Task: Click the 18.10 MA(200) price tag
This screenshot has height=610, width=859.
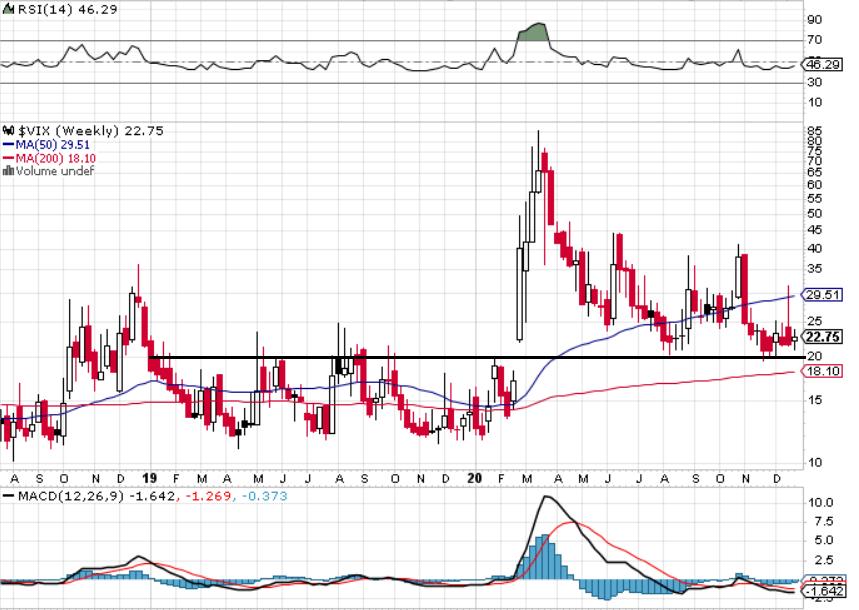Action: [822, 372]
